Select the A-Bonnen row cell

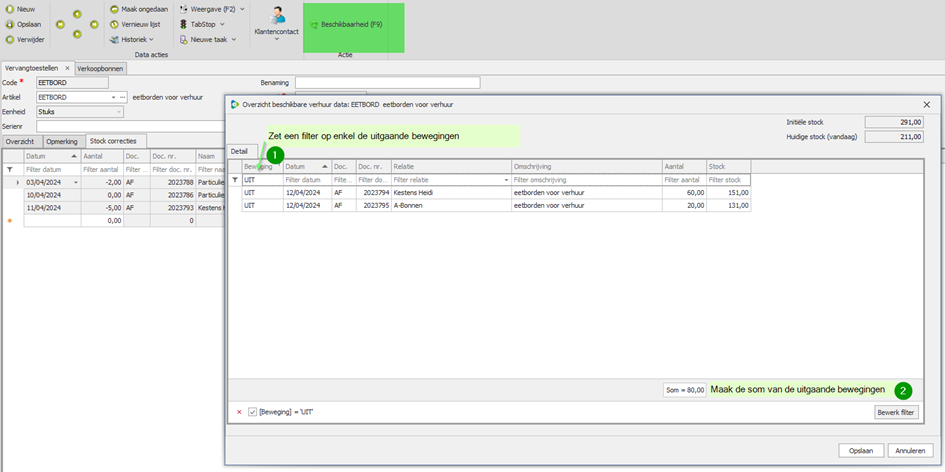[451, 206]
